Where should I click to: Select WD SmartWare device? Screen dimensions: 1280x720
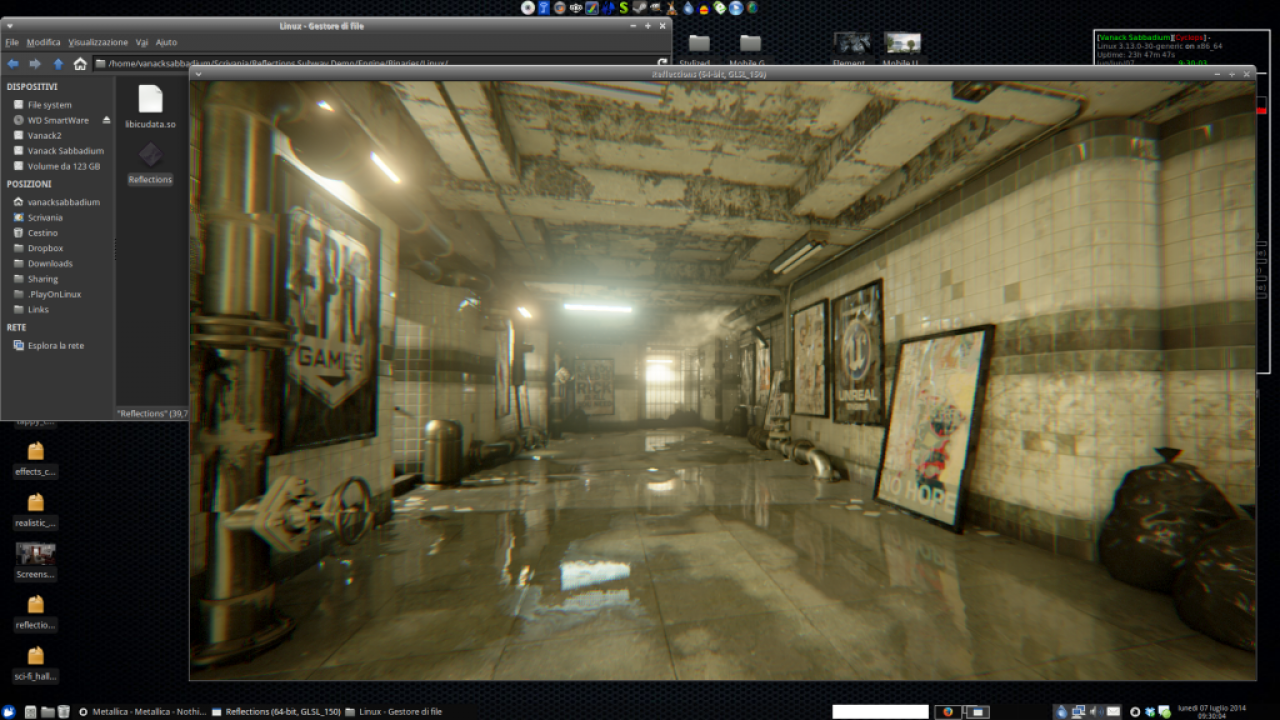pos(50,120)
